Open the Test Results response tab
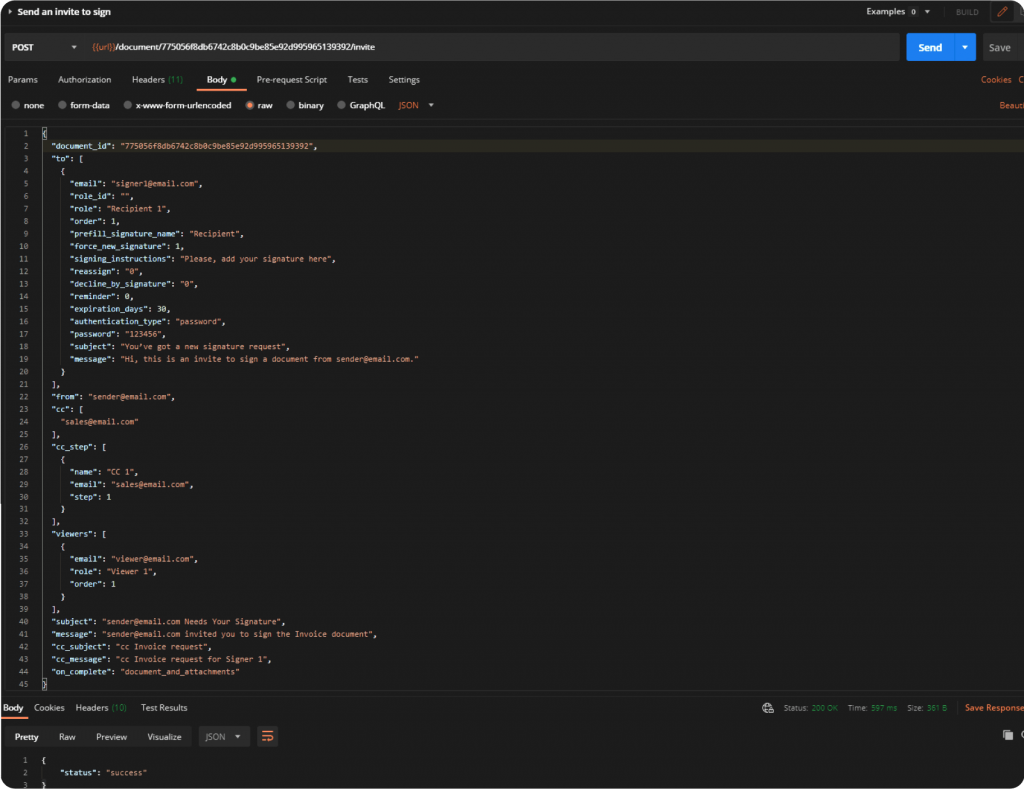Image resolution: width=1024 pixels, height=789 pixels. [164, 708]
